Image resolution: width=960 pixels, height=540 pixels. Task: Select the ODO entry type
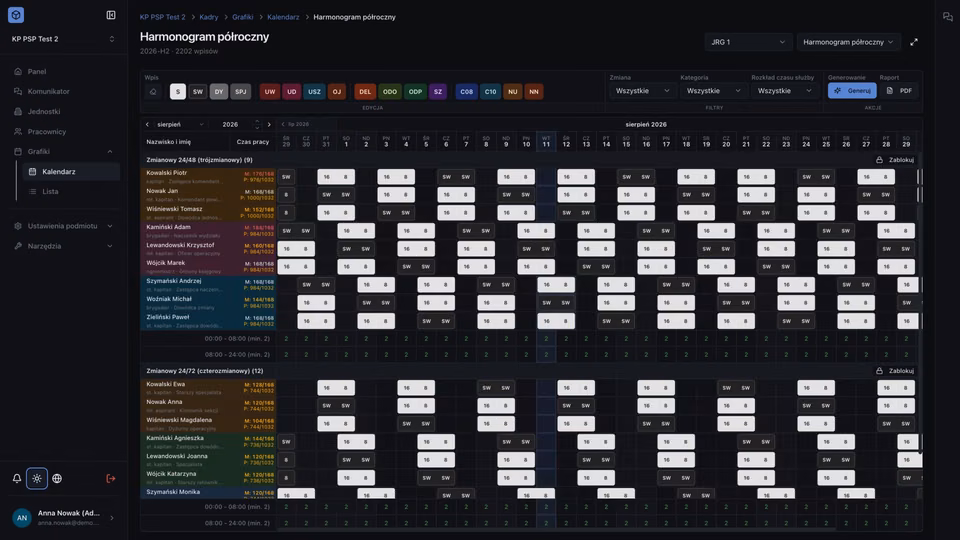coord(390,92)
